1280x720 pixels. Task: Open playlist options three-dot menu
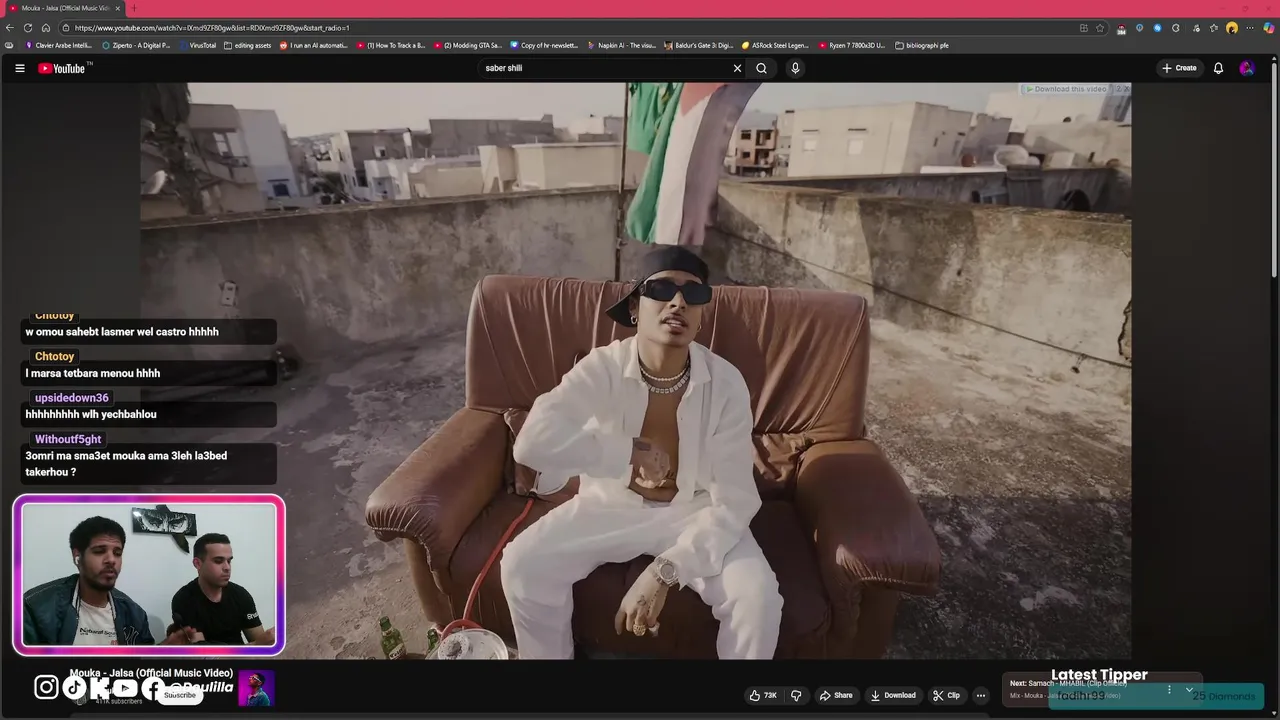coord(1169,689)
